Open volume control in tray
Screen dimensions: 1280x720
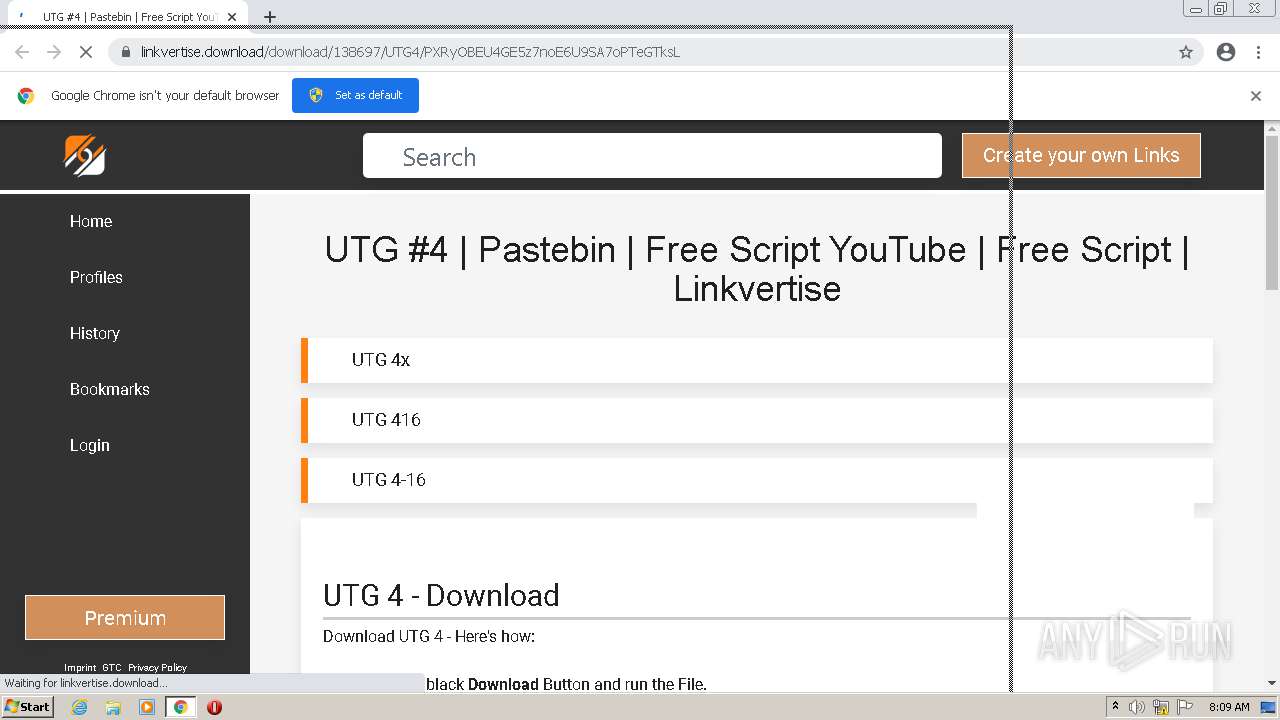1137,707
